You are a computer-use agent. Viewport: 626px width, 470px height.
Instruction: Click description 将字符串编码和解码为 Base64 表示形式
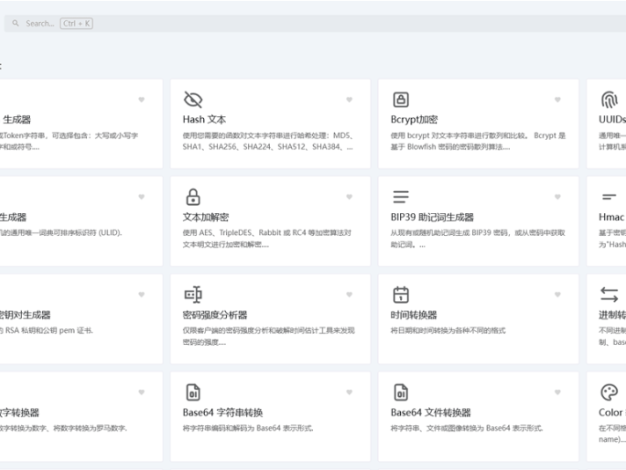[248, 428]
